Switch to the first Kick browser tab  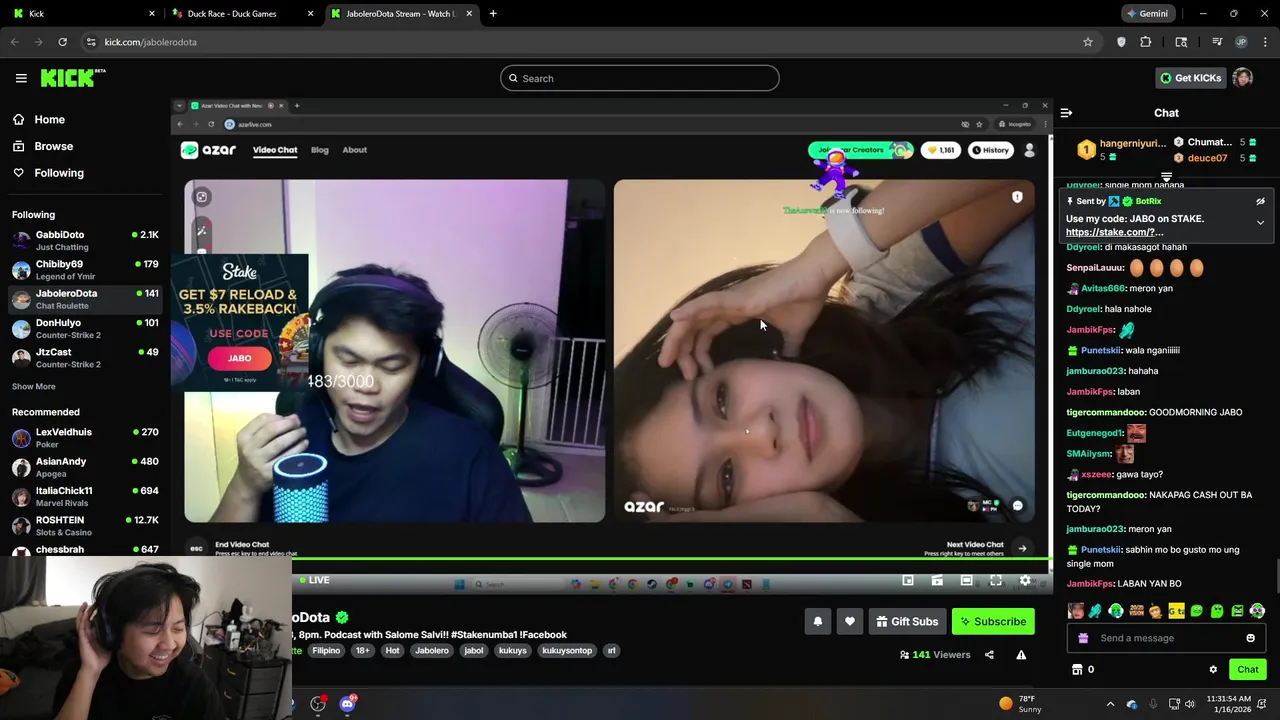[82, 14]
